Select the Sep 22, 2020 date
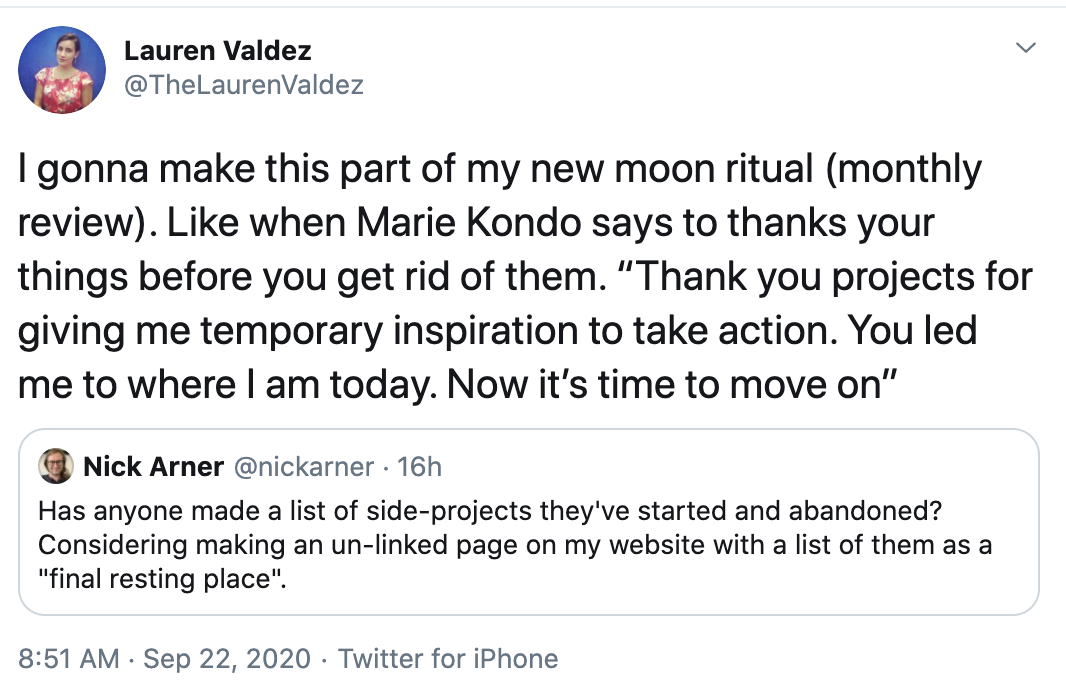This screenshot has width=1066, height=688. coord(226,659)
